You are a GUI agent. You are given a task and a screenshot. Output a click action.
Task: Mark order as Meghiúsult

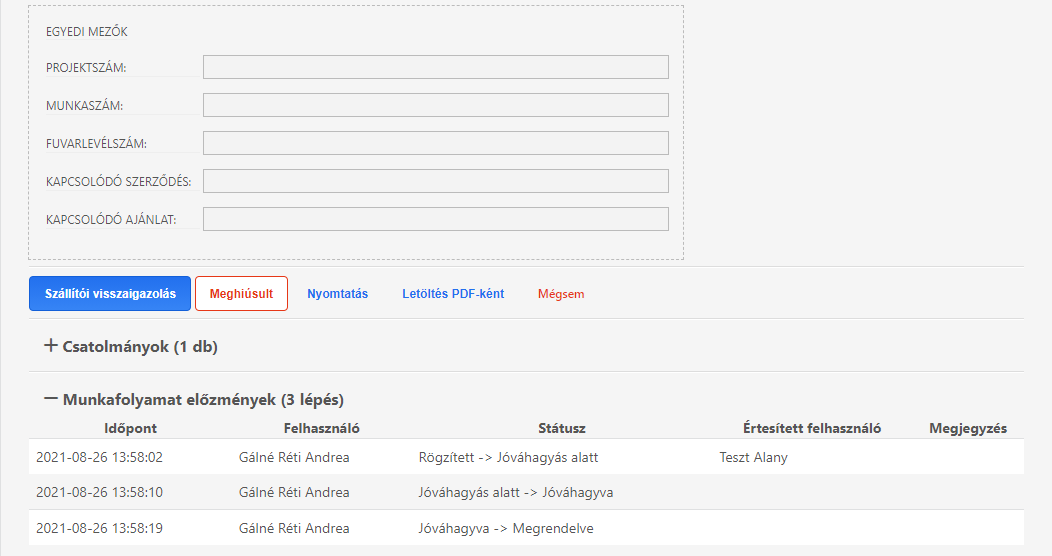click(242, 294)
